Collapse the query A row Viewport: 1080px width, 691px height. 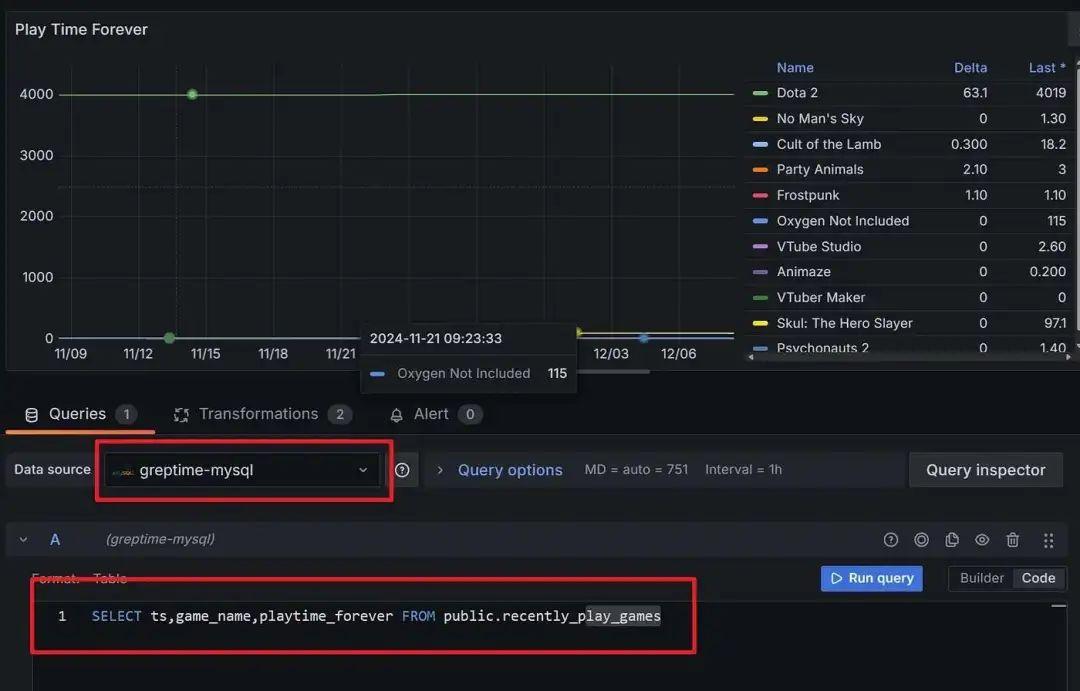pos(24,540)
